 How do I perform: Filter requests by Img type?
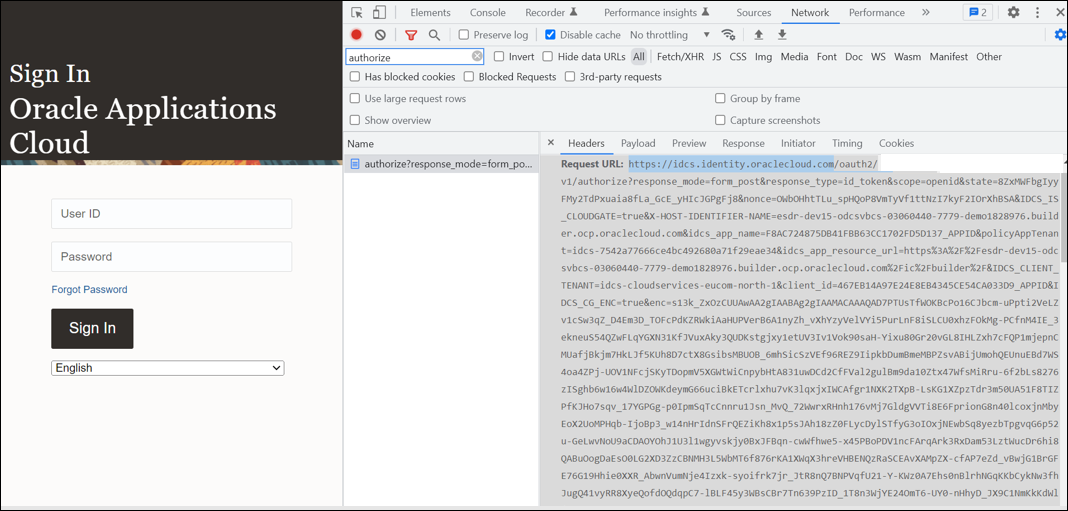tap(764, 57)
